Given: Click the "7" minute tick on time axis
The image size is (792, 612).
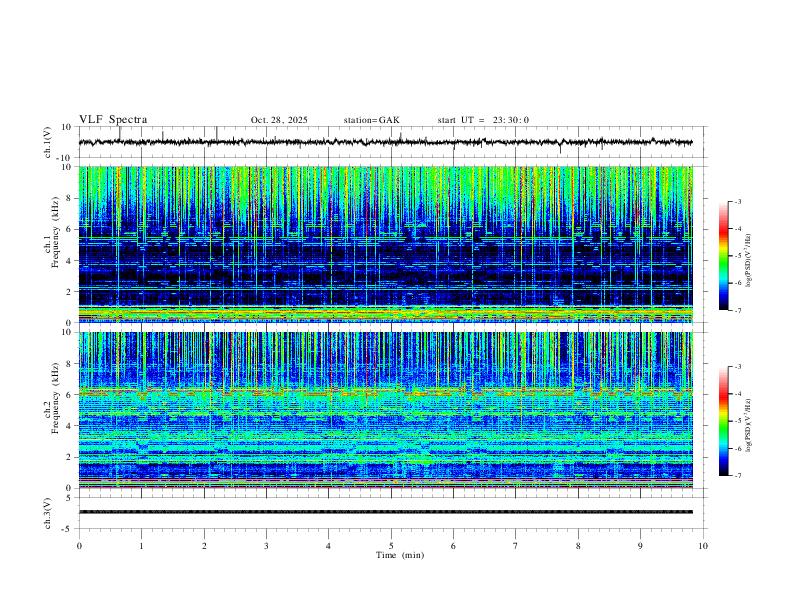Looking at the screenshot, I should [516, 546].
